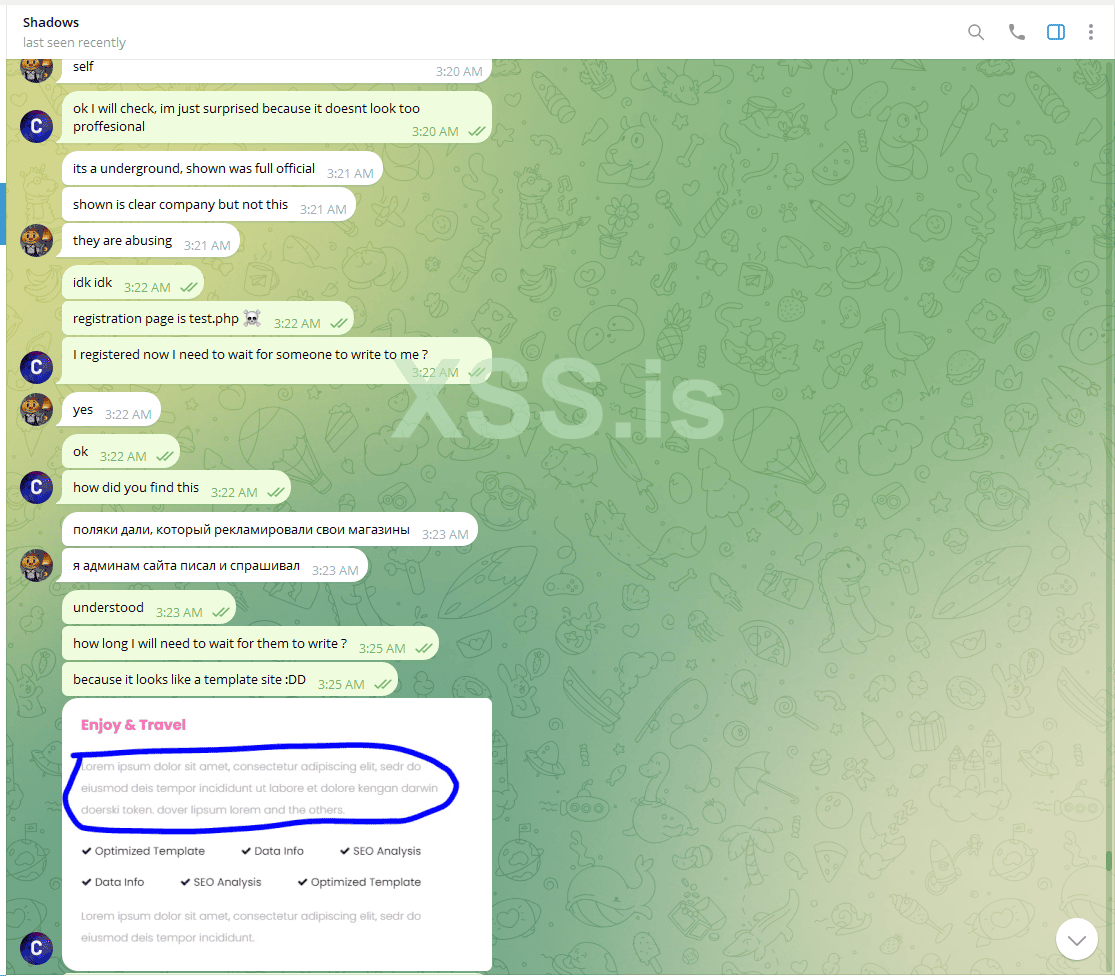Select the 'they are abusing' message

(151, 241)
